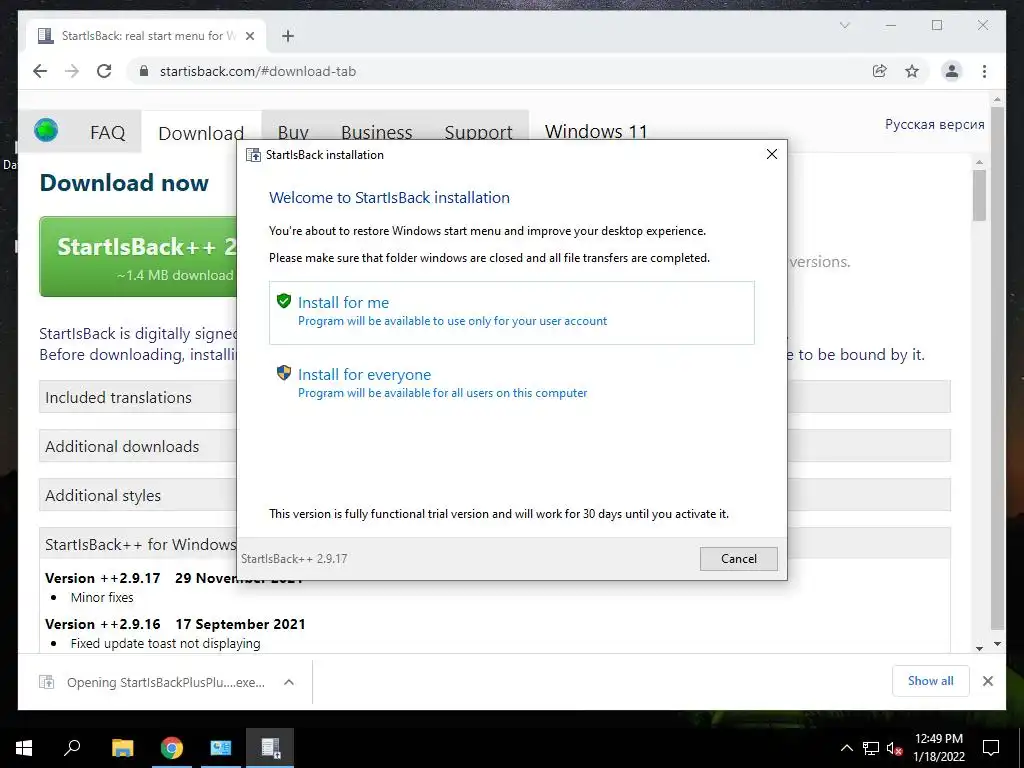Open the Business tab on website
The height and width of the screenshot is (768, 1024).
376,133
